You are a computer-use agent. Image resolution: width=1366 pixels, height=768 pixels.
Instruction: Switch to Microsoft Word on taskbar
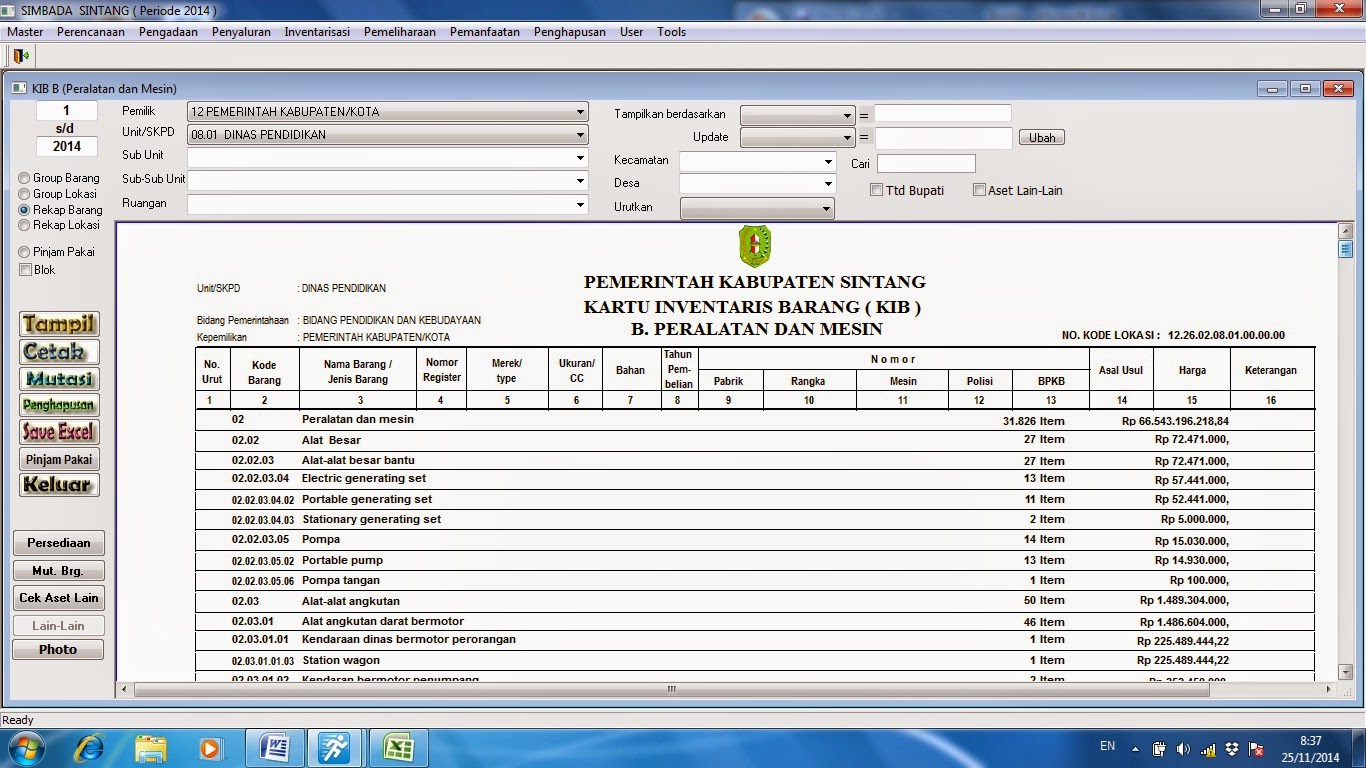click(x=274, y=748)
